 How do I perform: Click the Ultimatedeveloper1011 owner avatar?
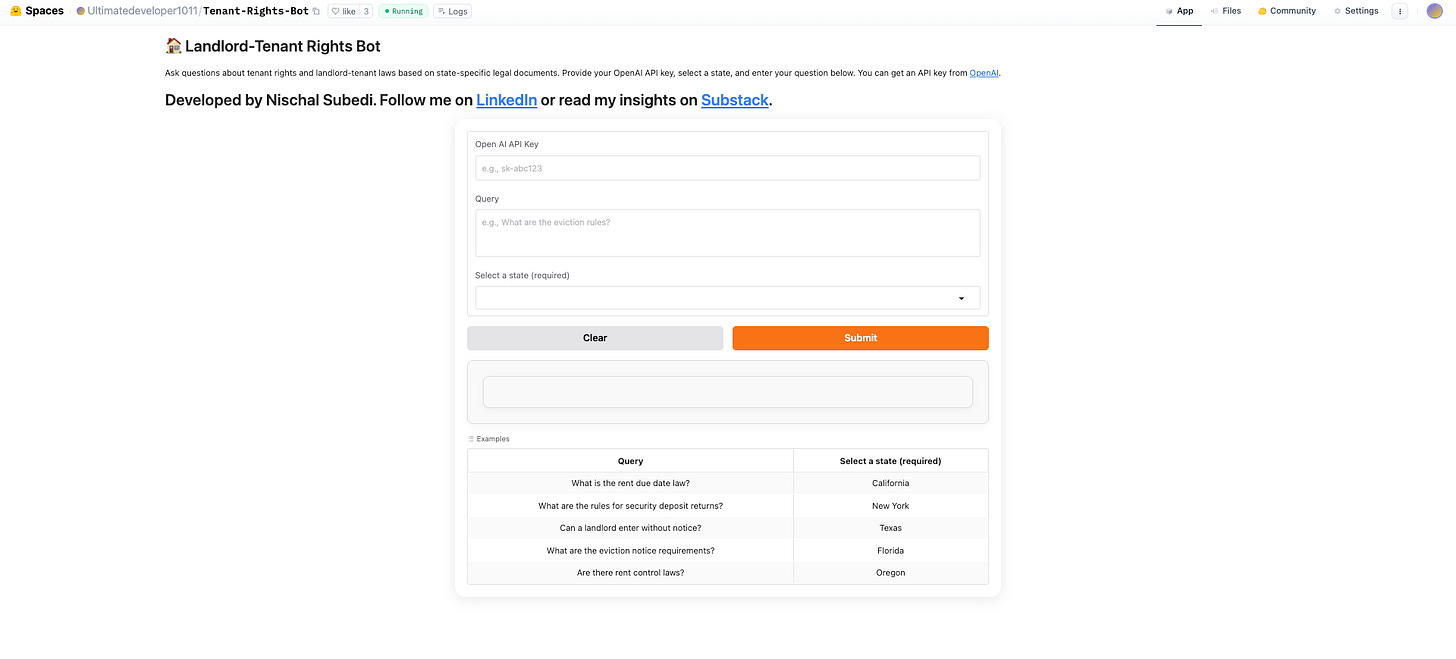[81, 11]
